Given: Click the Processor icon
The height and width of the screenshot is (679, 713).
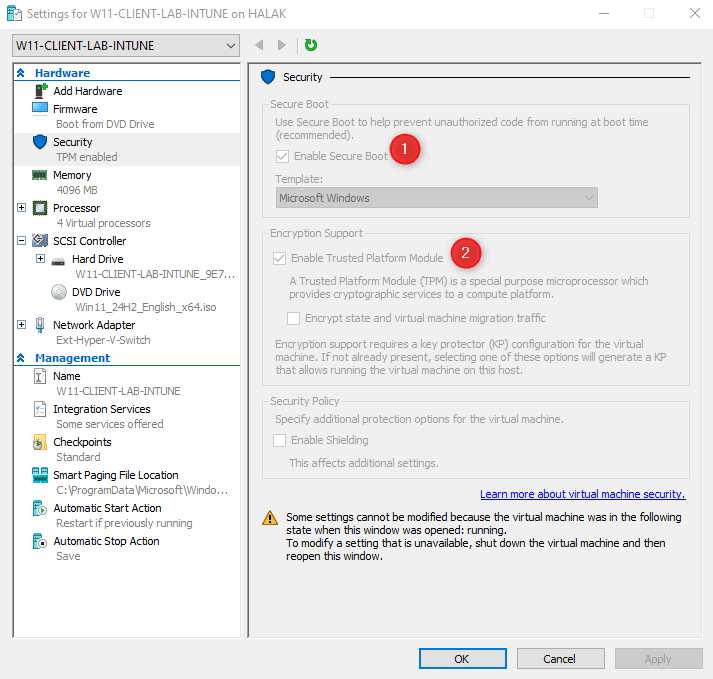Looking at the screenshot, I should tap(40, 208).
